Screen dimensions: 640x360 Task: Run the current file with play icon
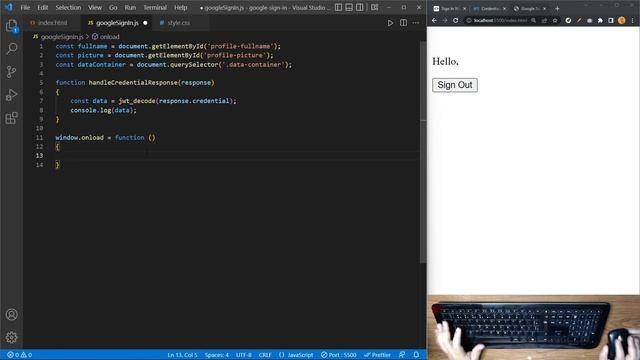click(390, 23)
